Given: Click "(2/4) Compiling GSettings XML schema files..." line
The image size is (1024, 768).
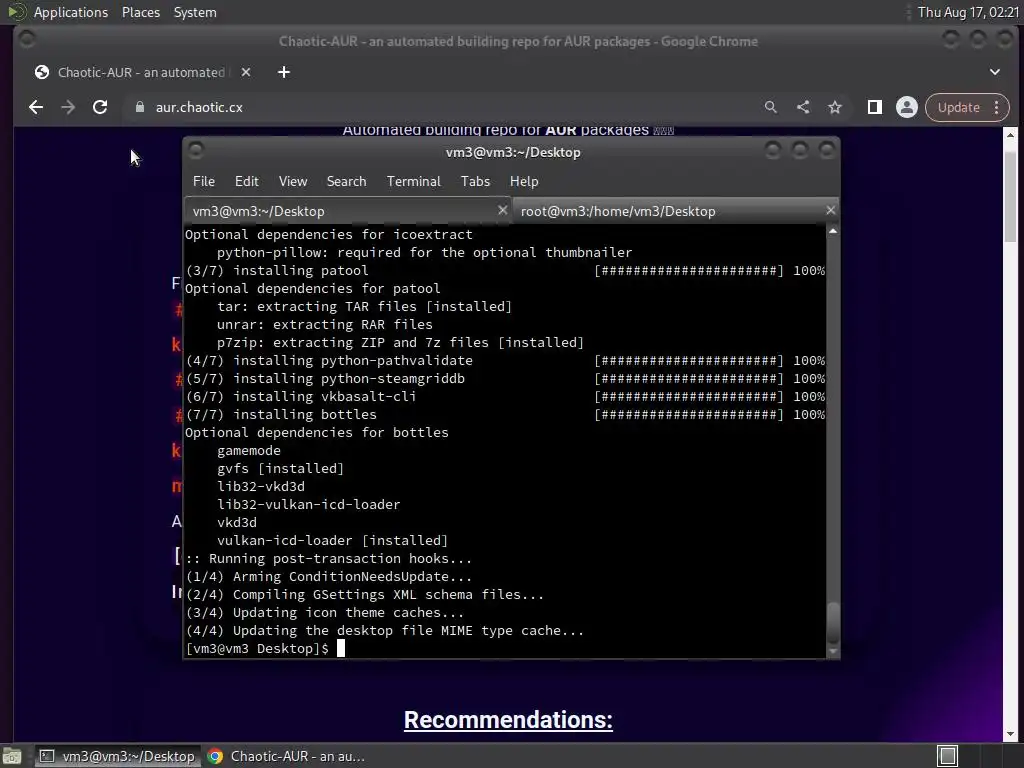Looking at the screenshot, I should click(x=364, y=595).
